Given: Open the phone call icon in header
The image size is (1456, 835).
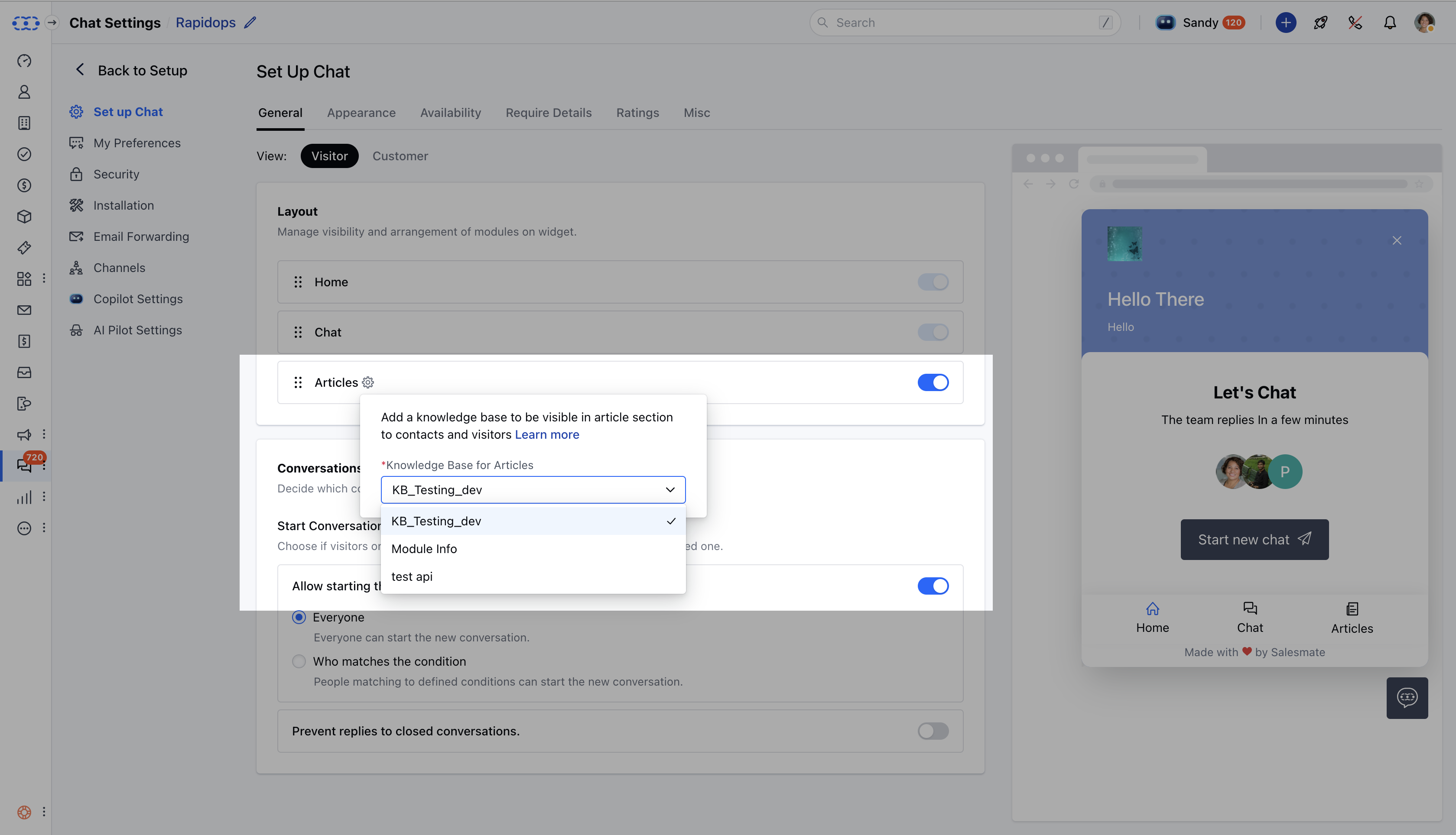Looking at the screenshot, I should point(1355,23).
